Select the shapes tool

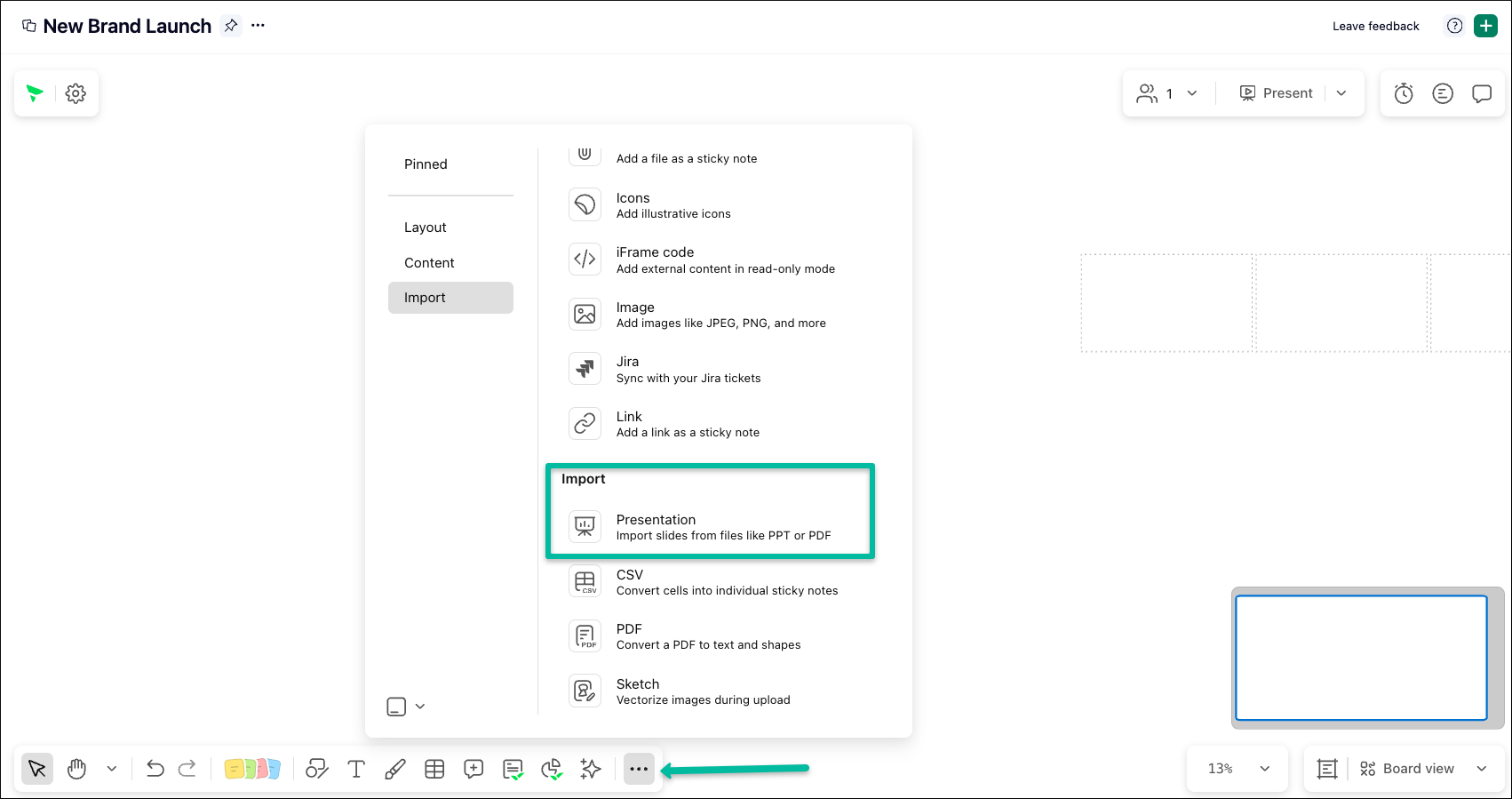click(317, 769)
